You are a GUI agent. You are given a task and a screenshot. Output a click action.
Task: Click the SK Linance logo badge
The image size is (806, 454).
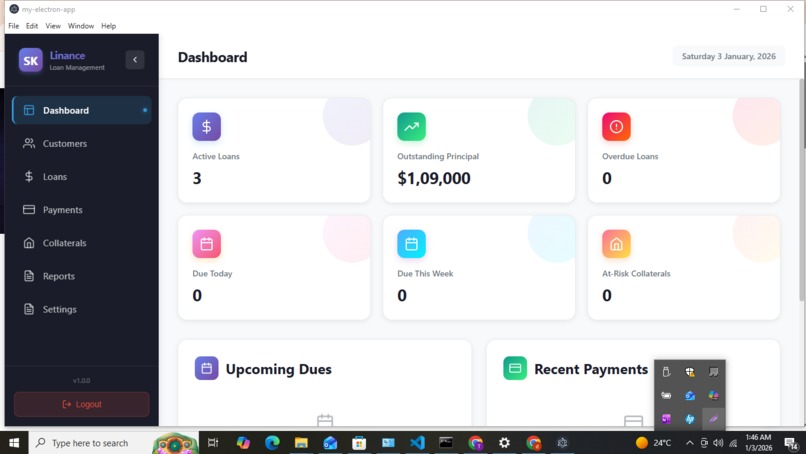pyautogui.click(x=30, y=61)
